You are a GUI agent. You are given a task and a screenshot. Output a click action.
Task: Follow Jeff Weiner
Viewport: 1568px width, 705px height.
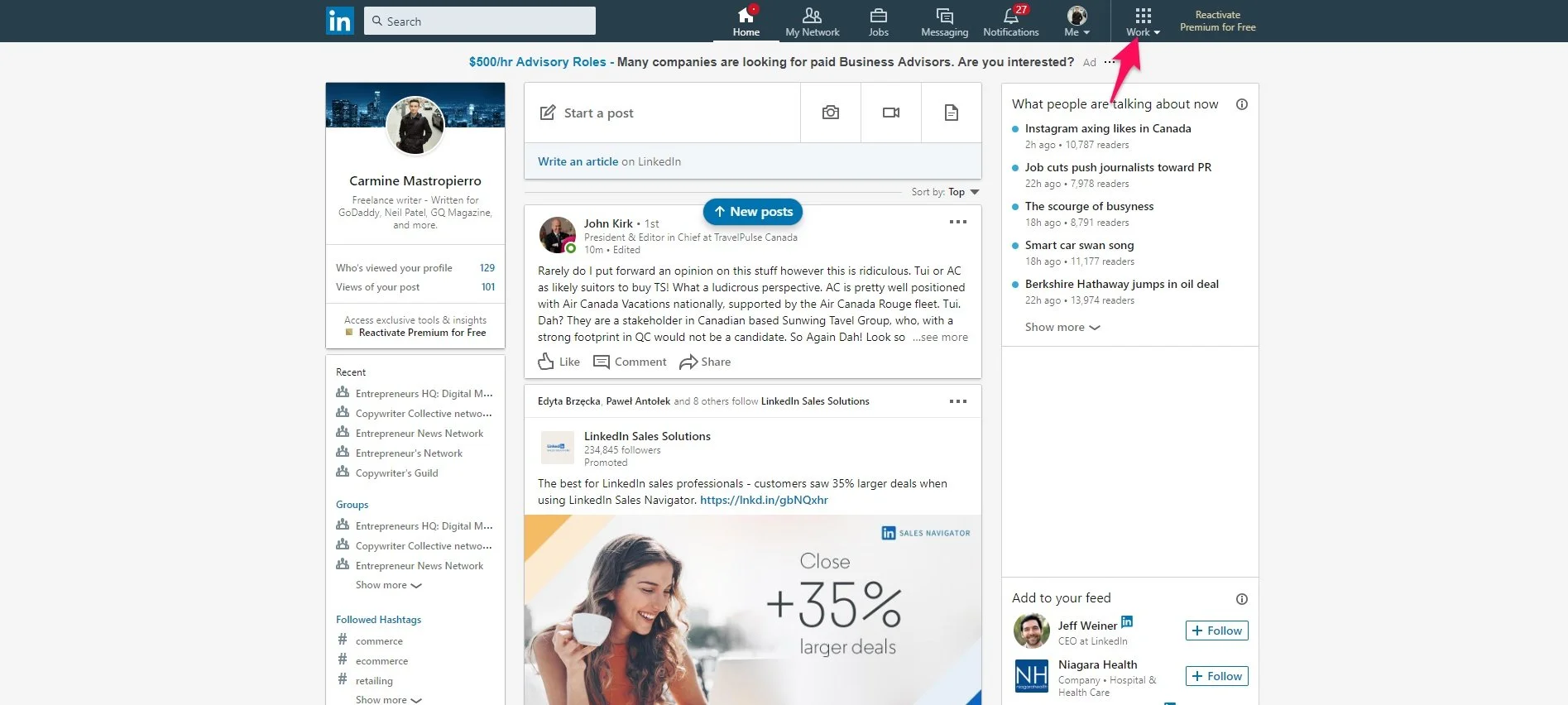(x=1216, y=631)
